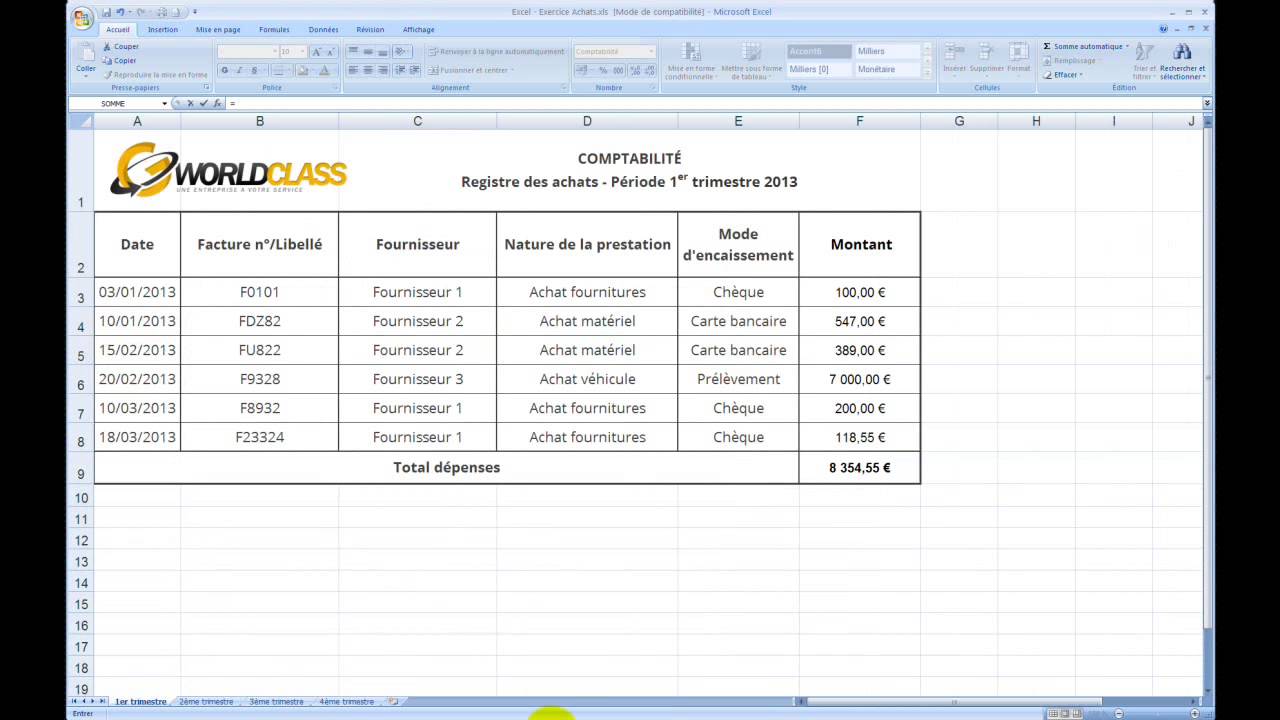Open the Somme automatique dropdown arrow
Image resolution: width=1280 pixels, height=720 pixels.
coord(1127,46)
